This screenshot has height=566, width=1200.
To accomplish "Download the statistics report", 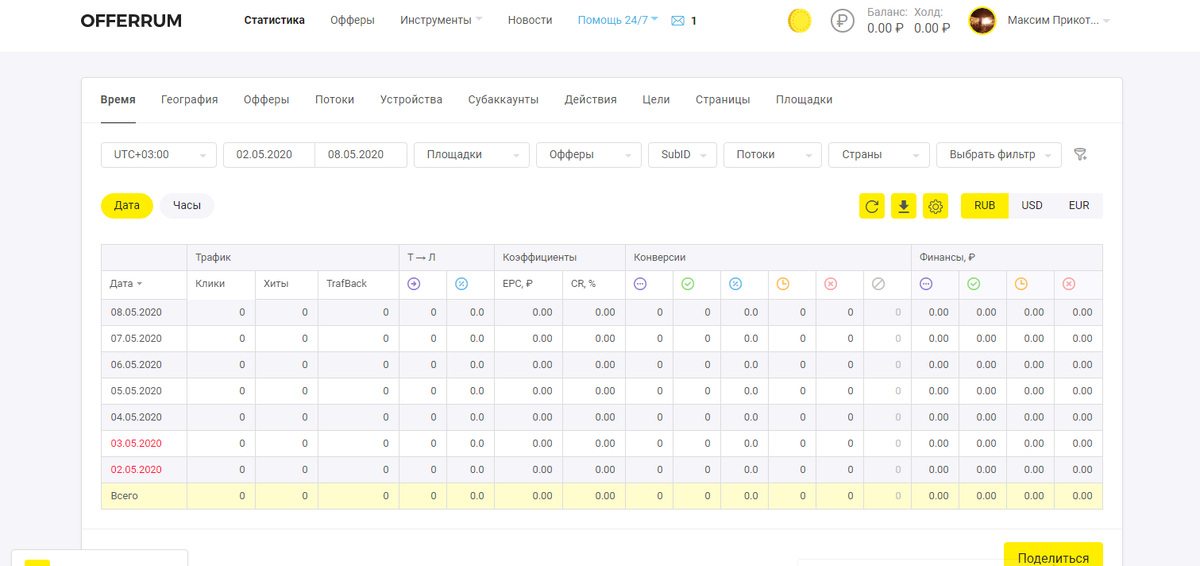I will click(x=904, y=206).
